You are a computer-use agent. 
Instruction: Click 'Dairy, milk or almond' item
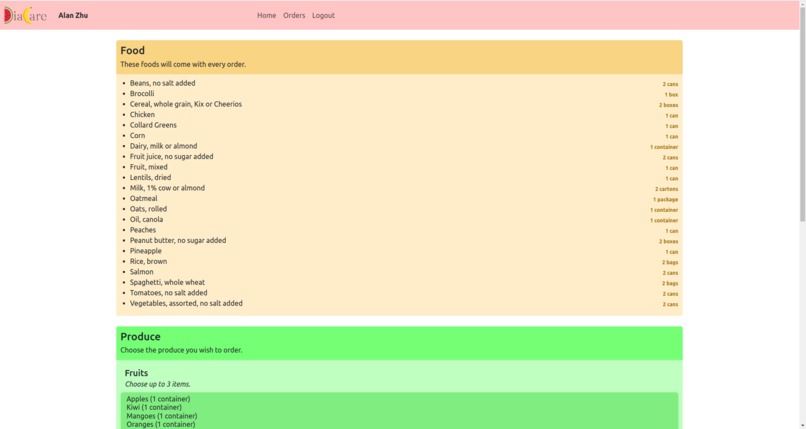pos(163,146)
